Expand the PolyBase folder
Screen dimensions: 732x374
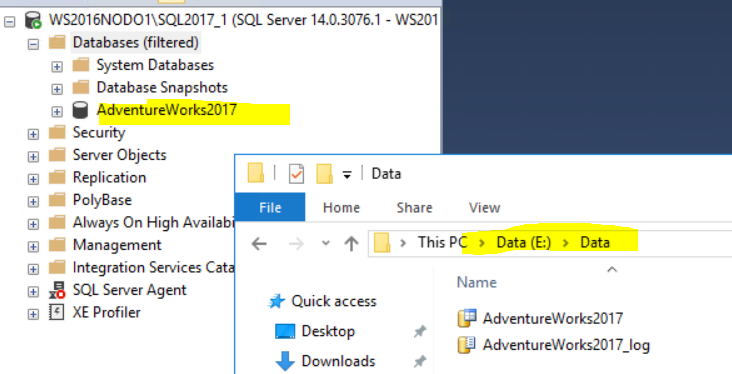pyautogui.click(x=33, y=201)
